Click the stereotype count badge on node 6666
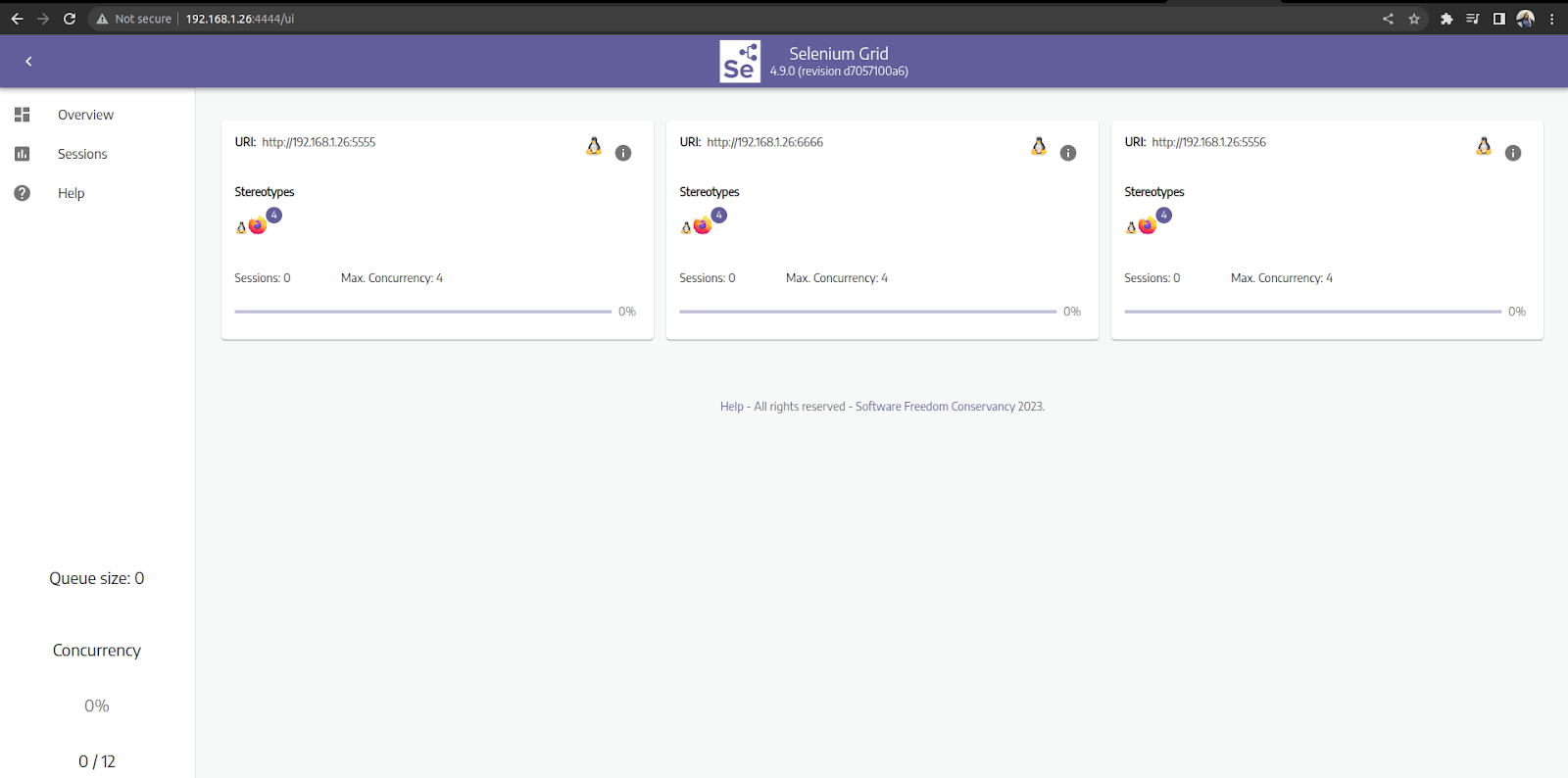Screen dimensions: 1568x778 coord(719,215)
